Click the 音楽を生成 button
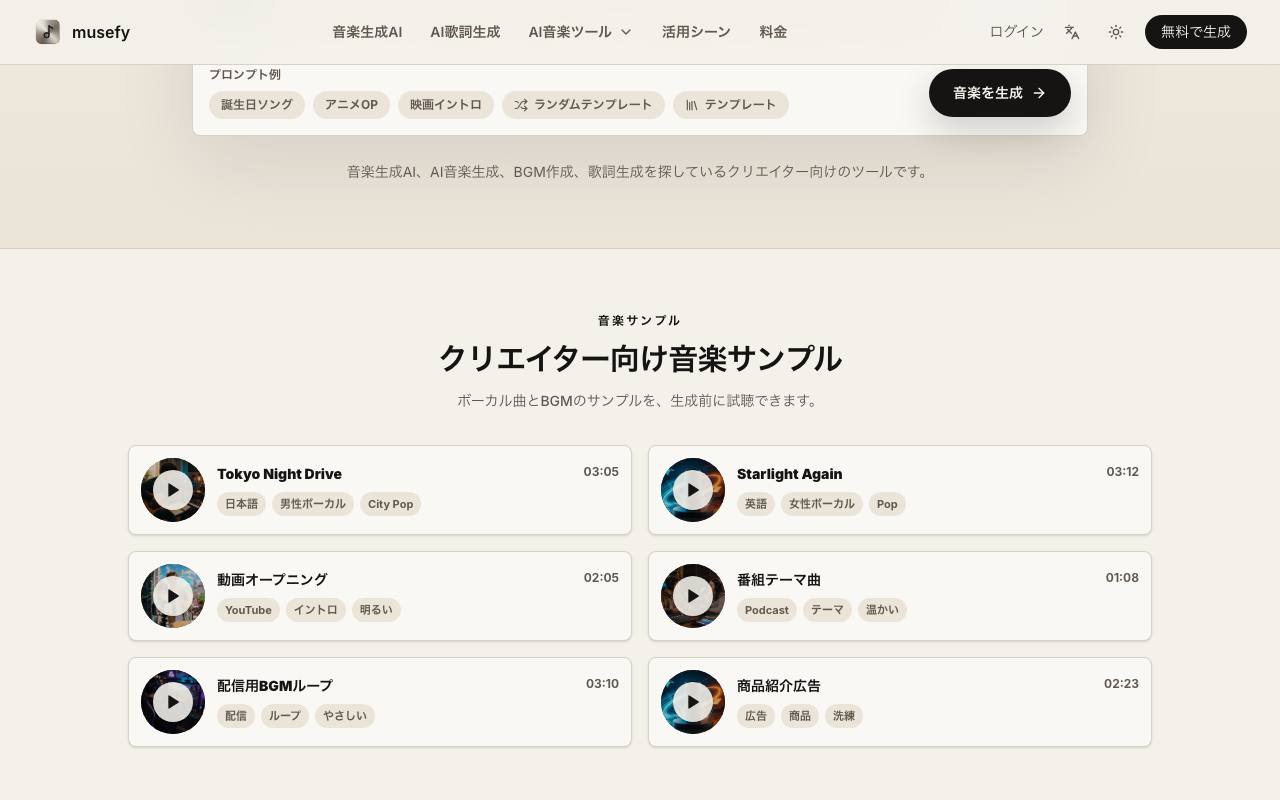The width and height of the screenshot is (1280, 800). [x=1000, y=93]
